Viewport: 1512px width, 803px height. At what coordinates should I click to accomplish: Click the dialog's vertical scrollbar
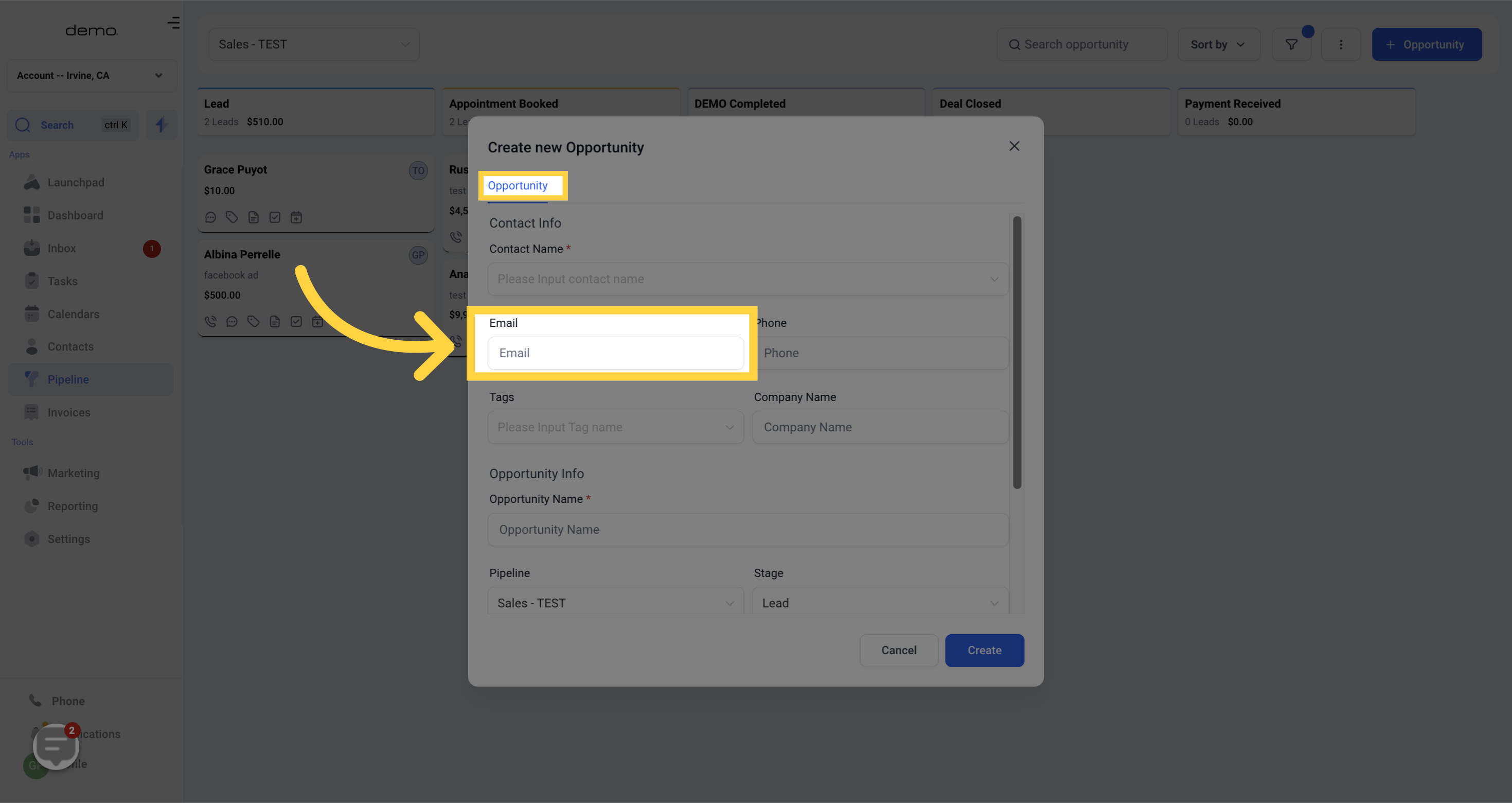click(1017, 353)
